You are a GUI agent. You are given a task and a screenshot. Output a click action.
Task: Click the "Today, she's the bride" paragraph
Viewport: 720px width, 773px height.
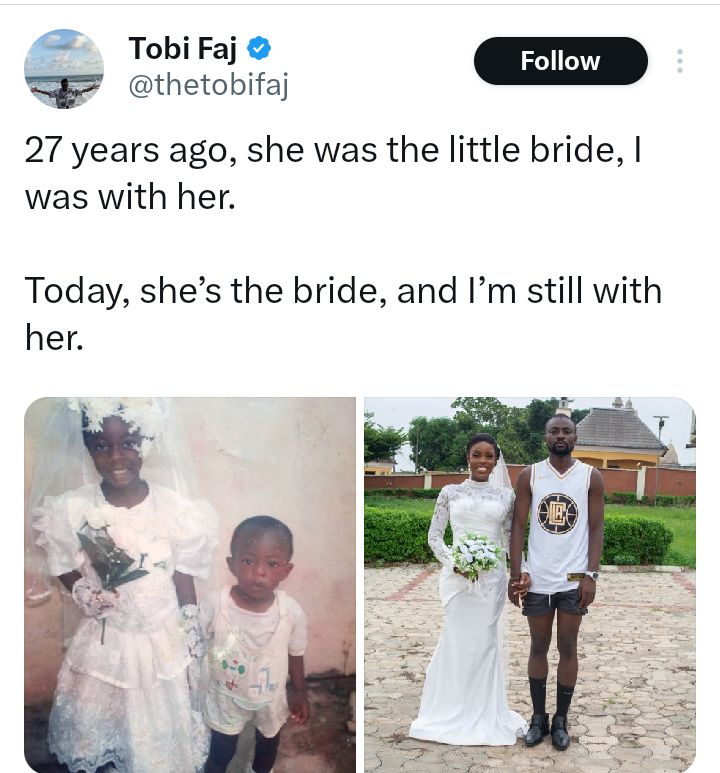[x=343, y=313]
